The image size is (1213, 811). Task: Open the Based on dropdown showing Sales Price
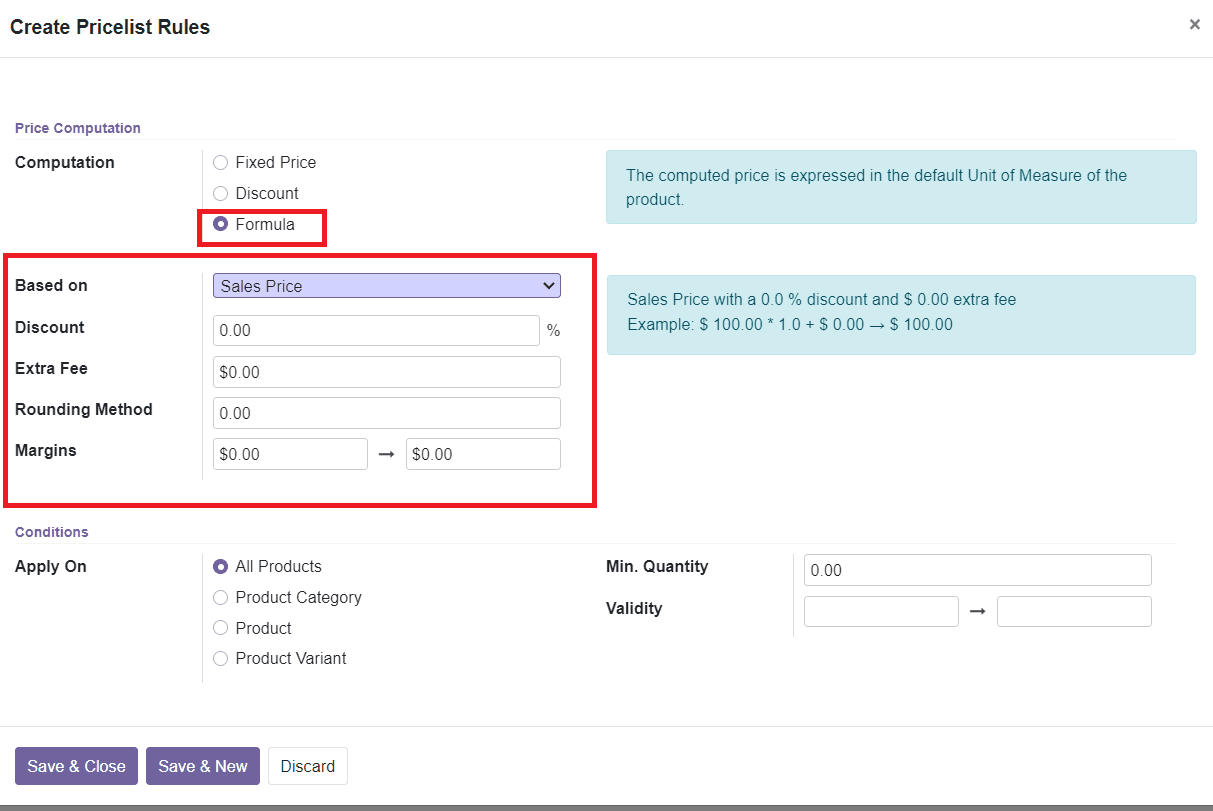tap(386, 285)
